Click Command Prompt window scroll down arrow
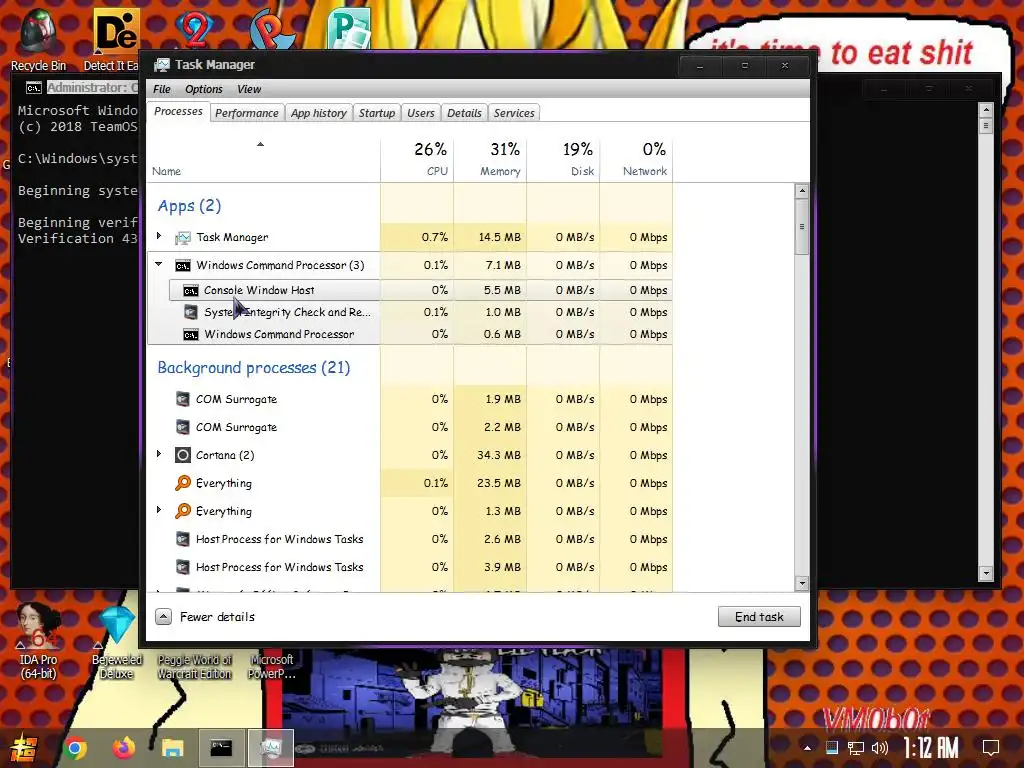 coord(986,573)
